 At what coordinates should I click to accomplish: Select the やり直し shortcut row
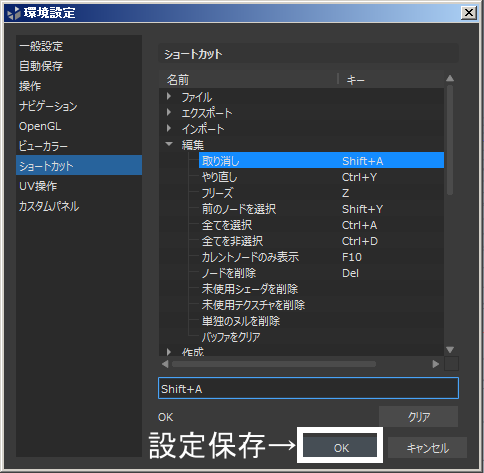[321, 177]
